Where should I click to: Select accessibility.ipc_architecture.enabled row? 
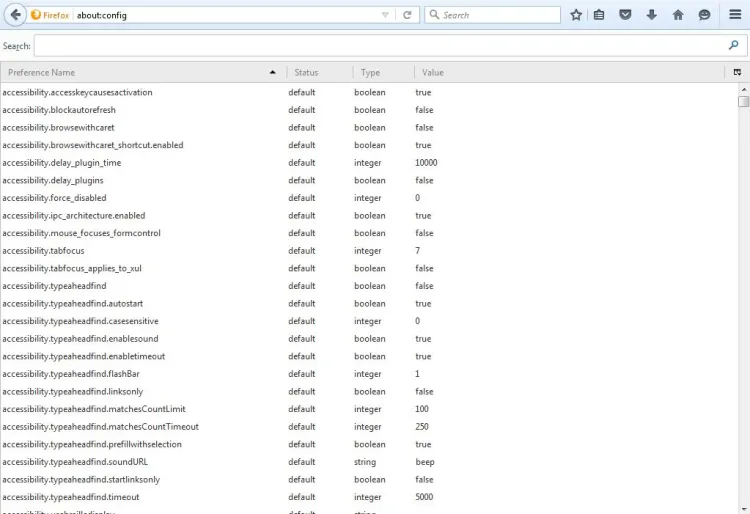pyautogui.click(x=369, y=216)
